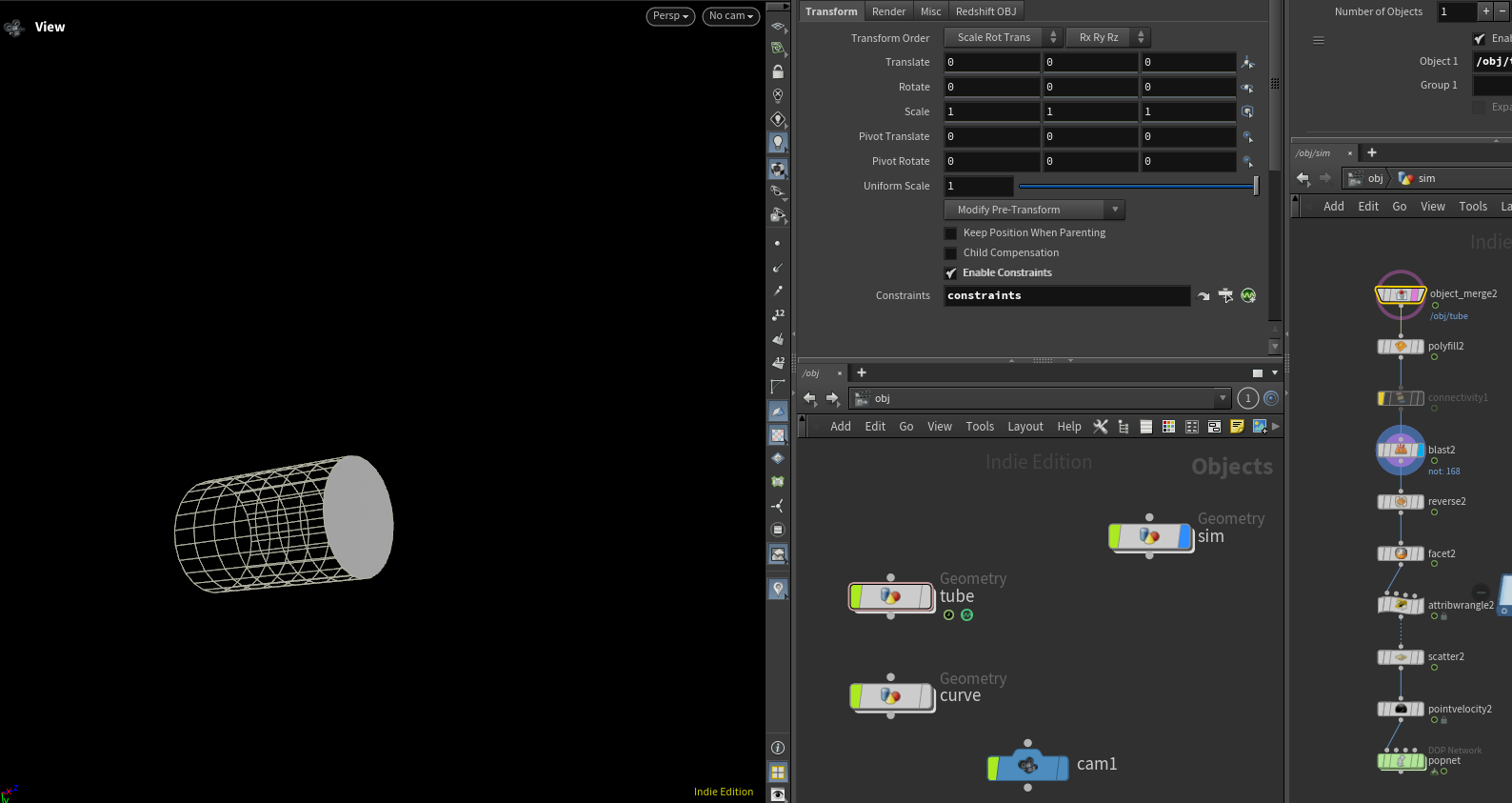1512x803 pixels.
Task: Expand the Modify Pre-Transform dropdown
Action: (x=1034, y=210)
